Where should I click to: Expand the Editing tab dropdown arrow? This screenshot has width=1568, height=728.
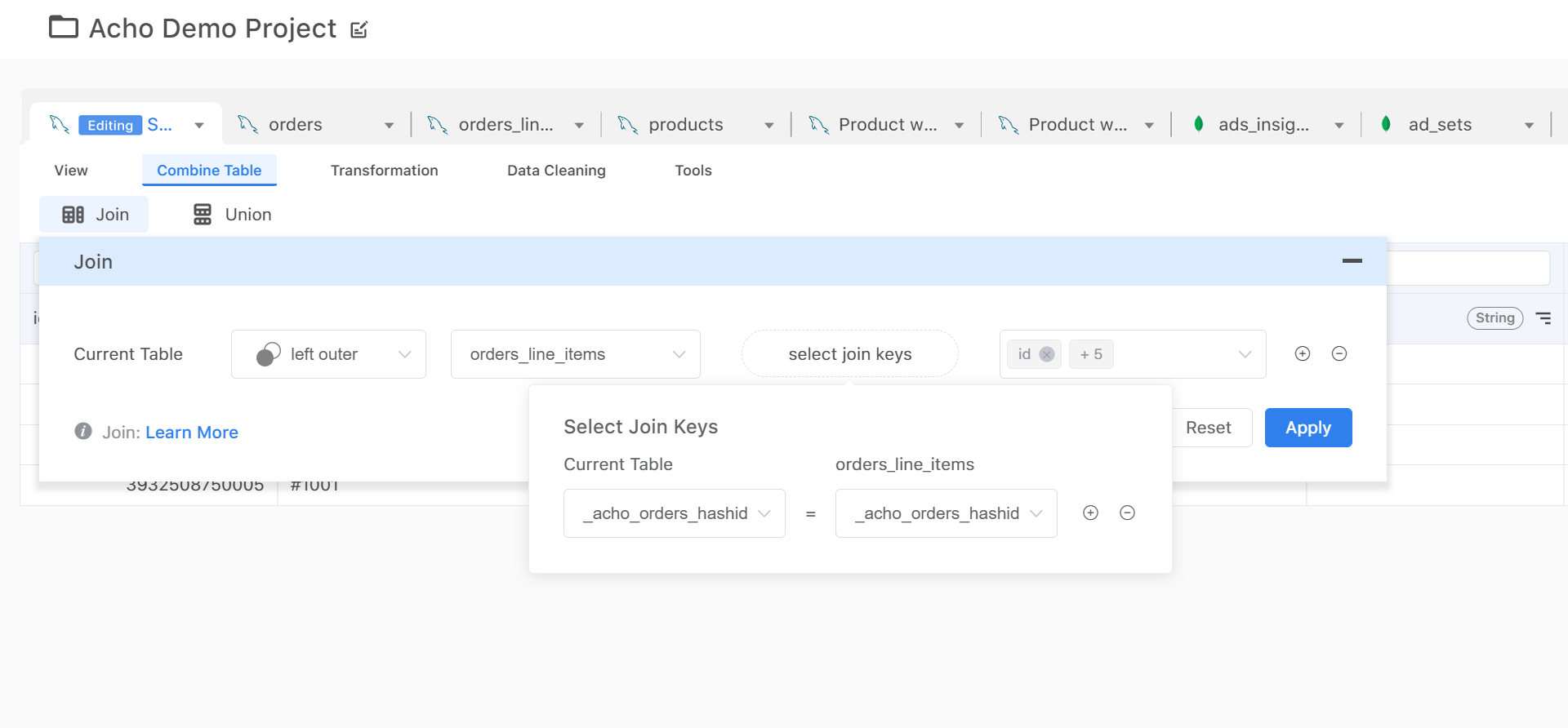199,126
